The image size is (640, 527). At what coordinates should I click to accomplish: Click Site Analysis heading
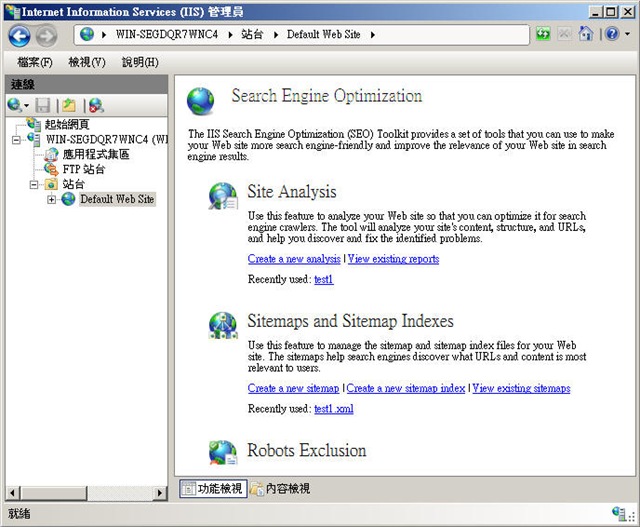point(292,191)
